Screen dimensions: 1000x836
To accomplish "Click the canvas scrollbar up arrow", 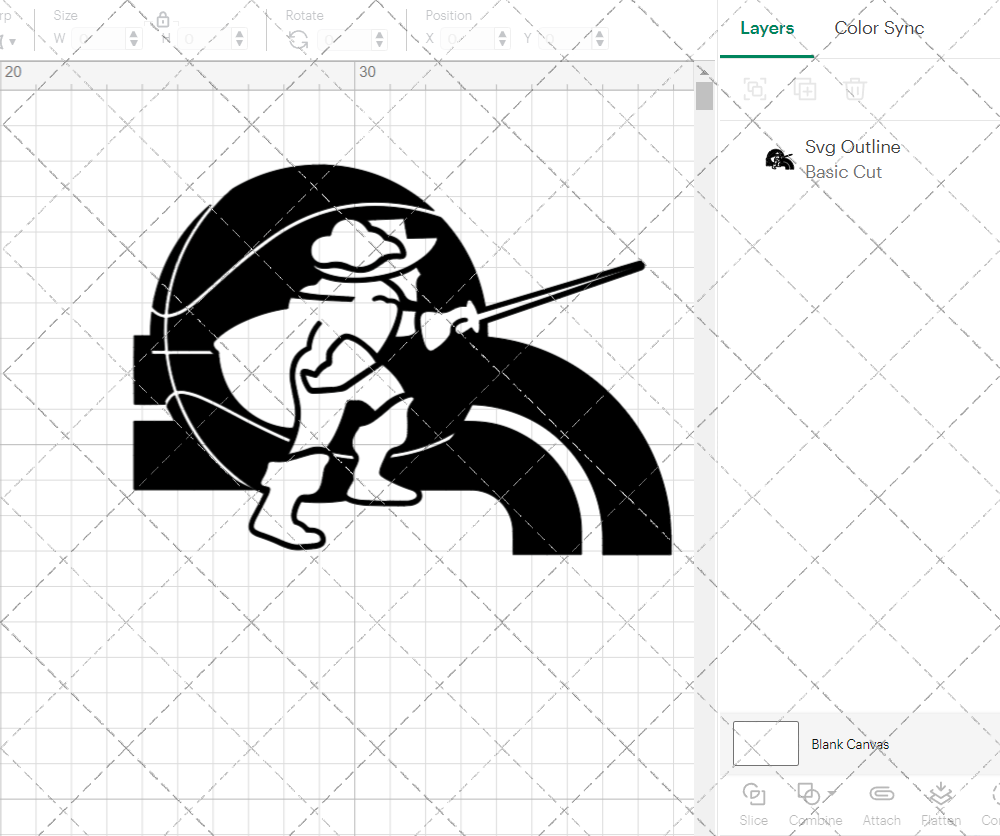I will pos(703,71).
